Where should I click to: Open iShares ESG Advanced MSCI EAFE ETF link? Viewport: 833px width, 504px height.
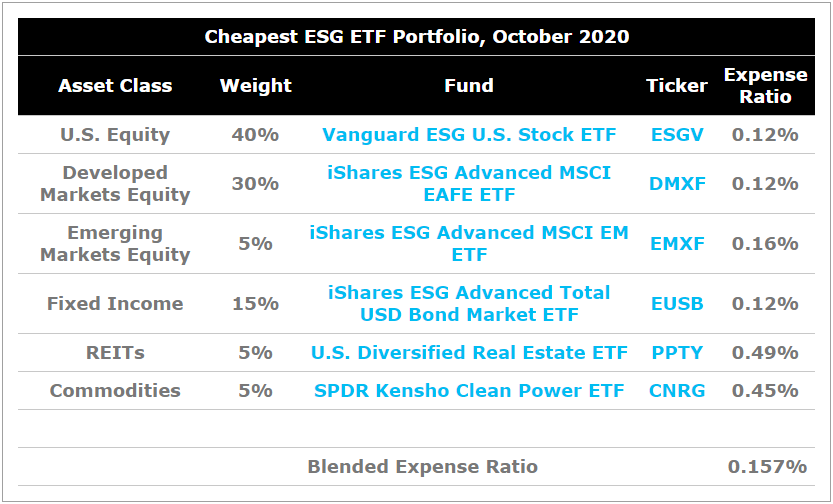point(469,184)
